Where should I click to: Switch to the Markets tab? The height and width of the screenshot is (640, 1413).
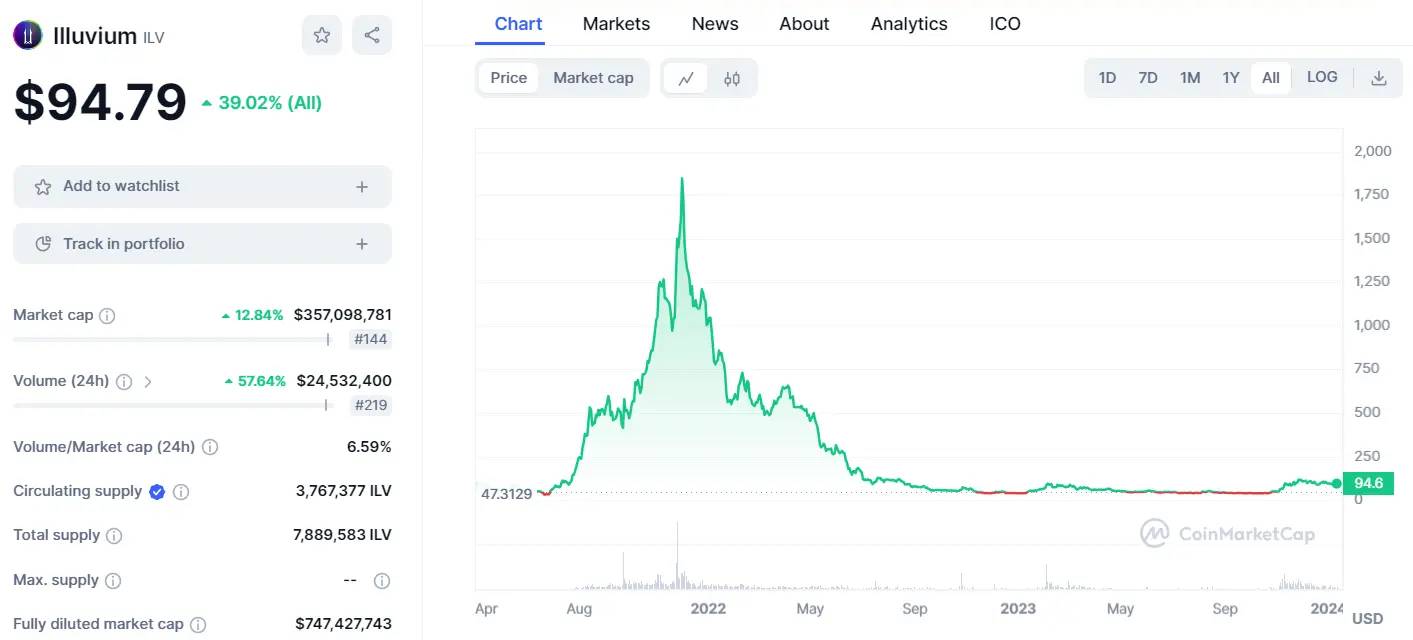tap(616, 24)
